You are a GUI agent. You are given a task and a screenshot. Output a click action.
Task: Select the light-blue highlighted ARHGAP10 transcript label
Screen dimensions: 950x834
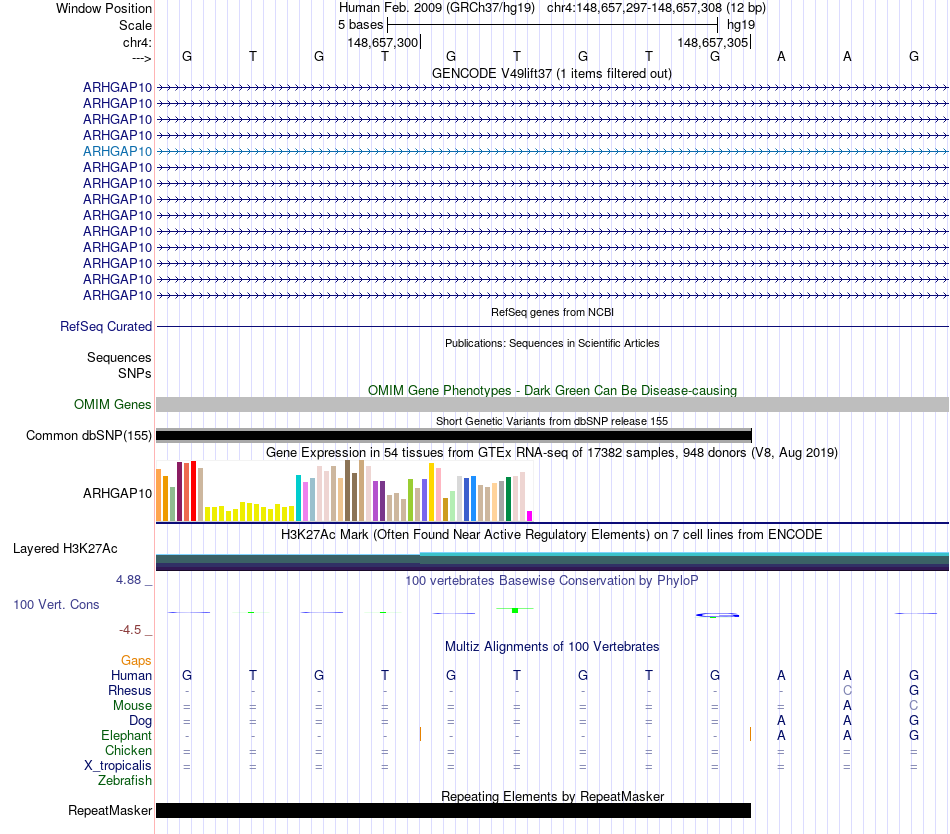coord(118,151)
